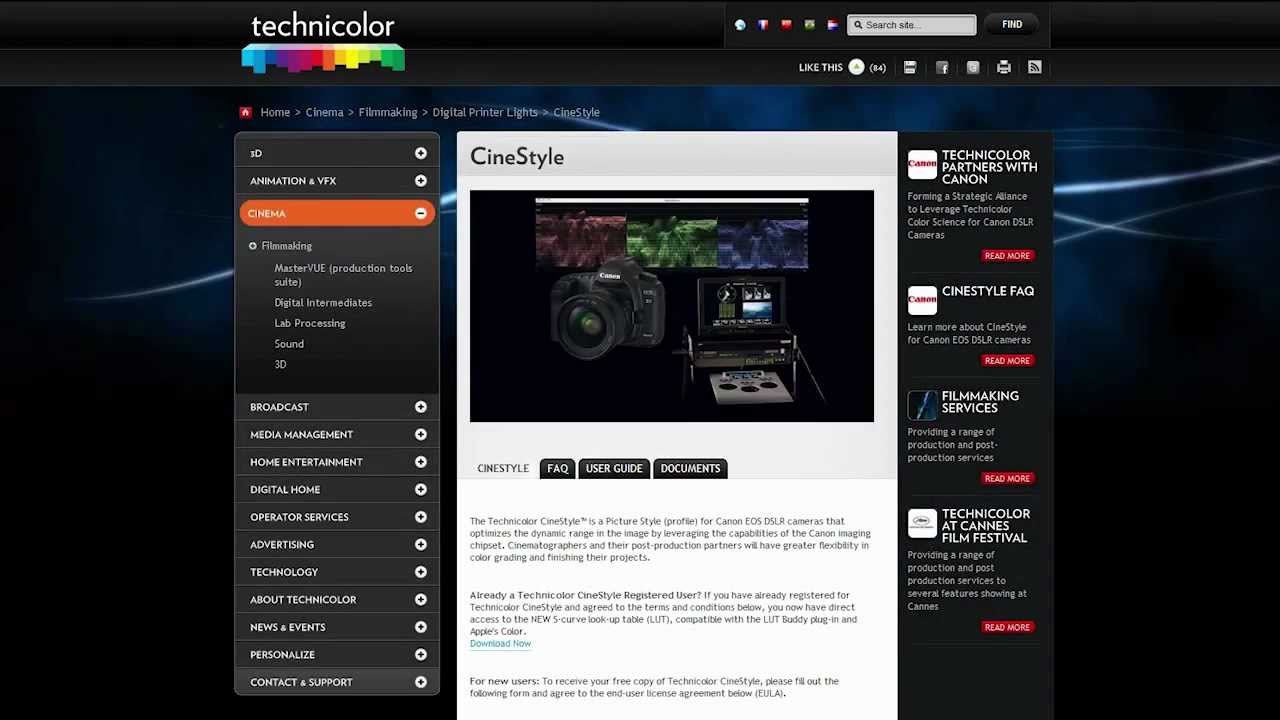Read More under Filmmaking Services
Image resolution: width=1280 pixels, height=720 pixels.
tap(1007, 479)
